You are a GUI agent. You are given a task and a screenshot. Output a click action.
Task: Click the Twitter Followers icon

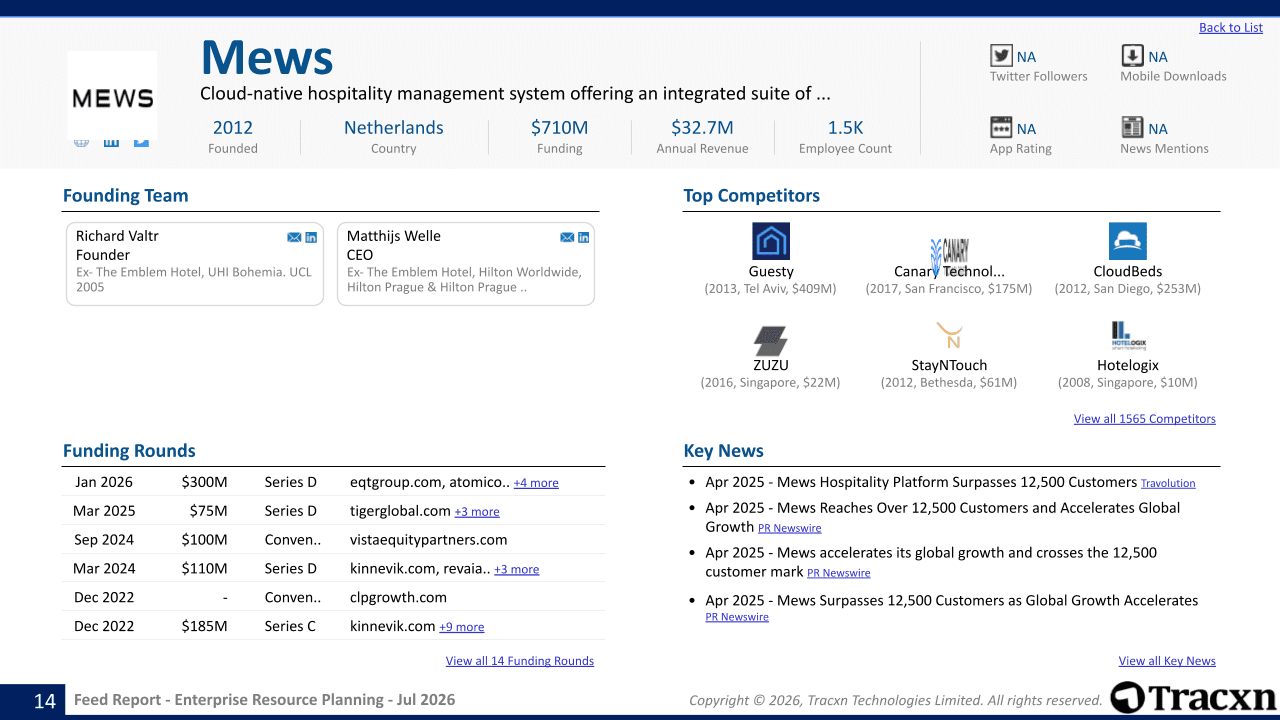click(1001, 56)
